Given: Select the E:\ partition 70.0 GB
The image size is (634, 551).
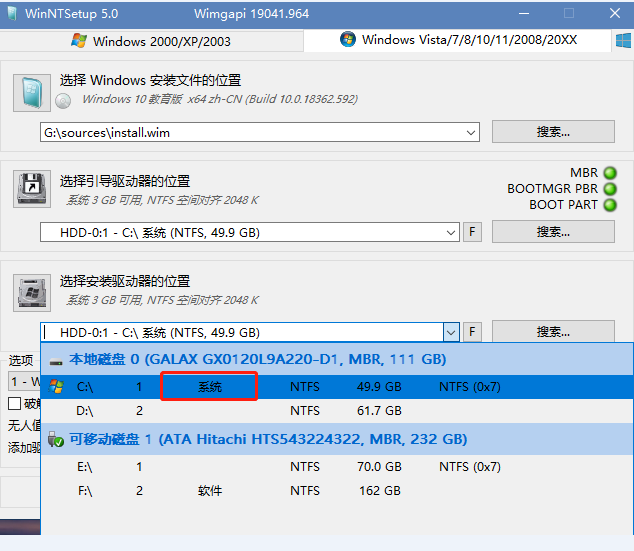Looking at the screenshot, I should 337,467.
